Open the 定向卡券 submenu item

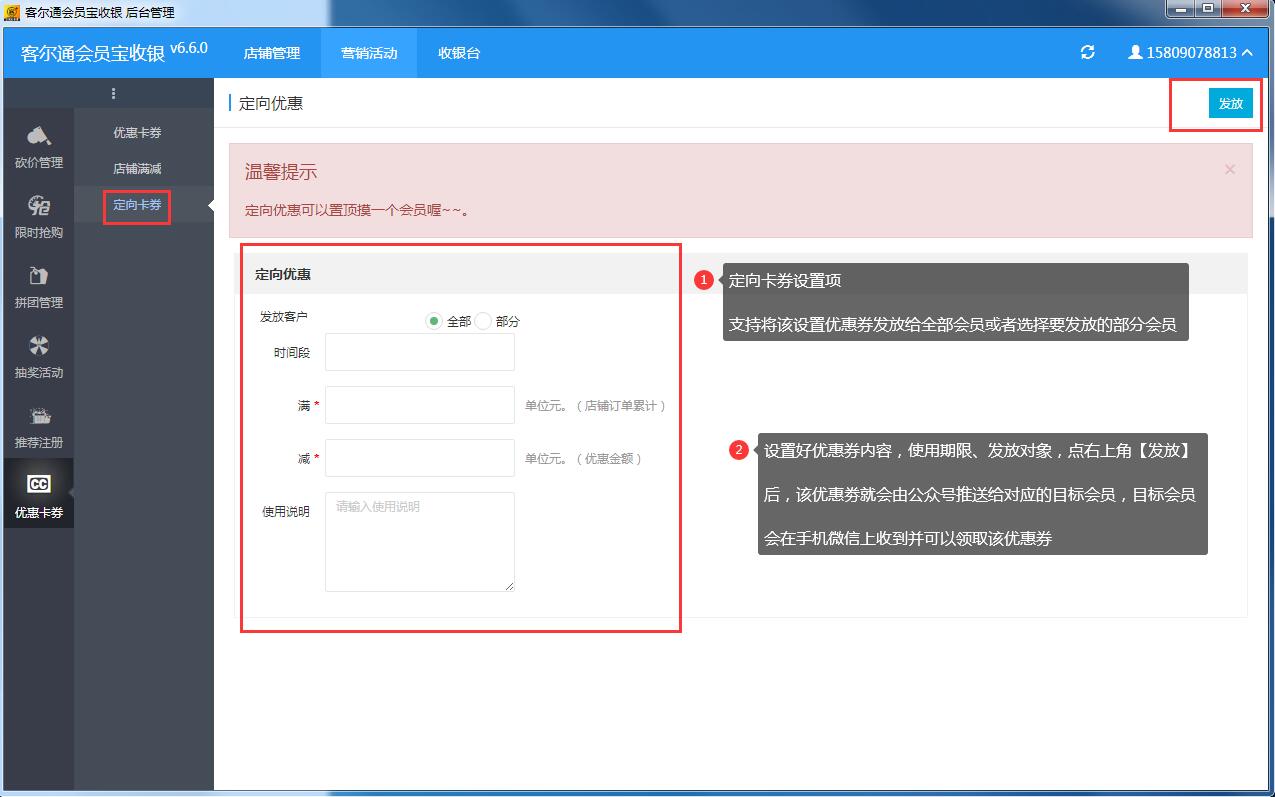coord(137,205)
